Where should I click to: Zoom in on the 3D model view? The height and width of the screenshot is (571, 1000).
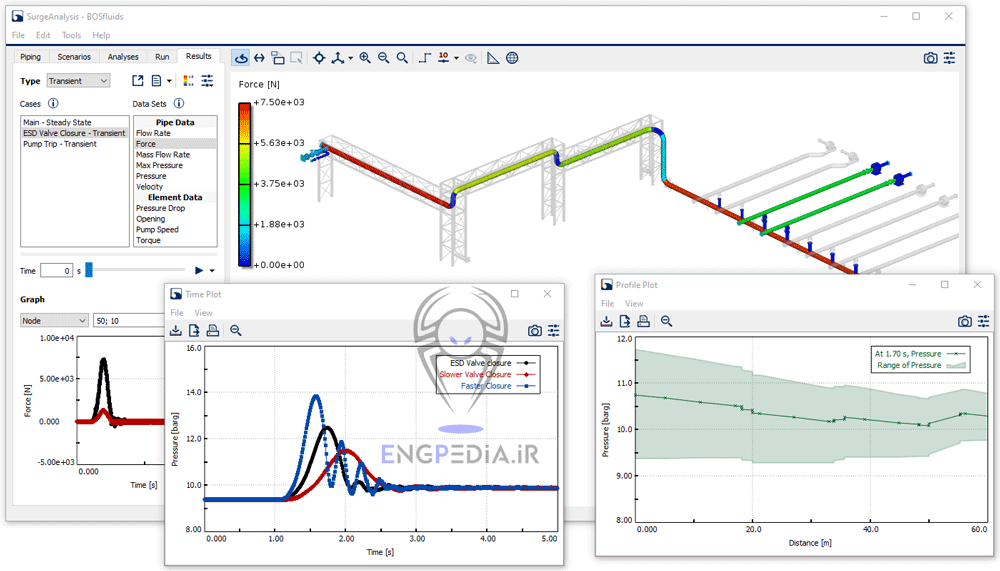coord(365,58)
